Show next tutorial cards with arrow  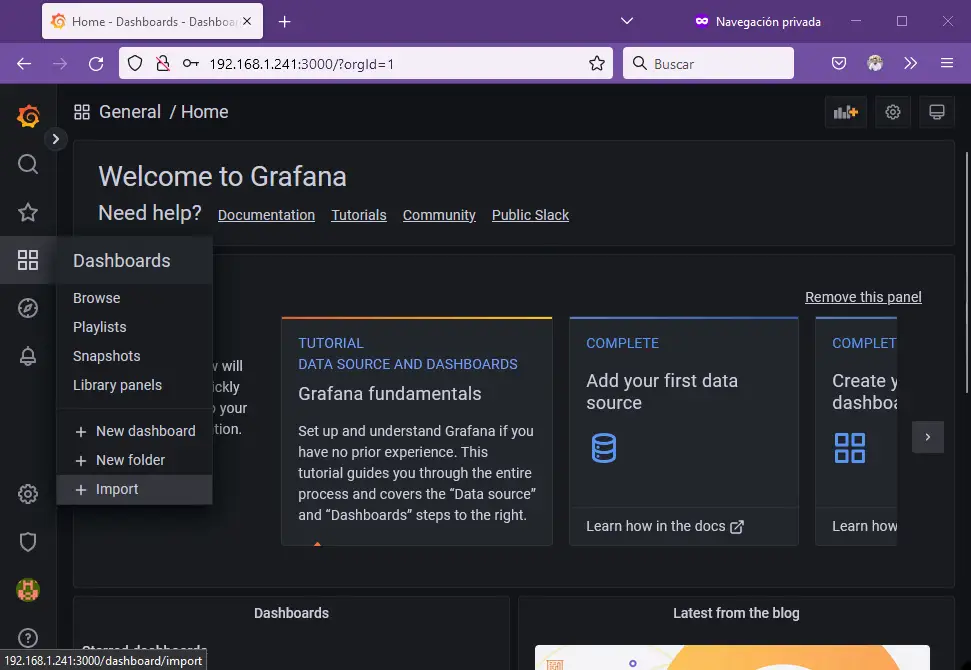click(928, 437)
